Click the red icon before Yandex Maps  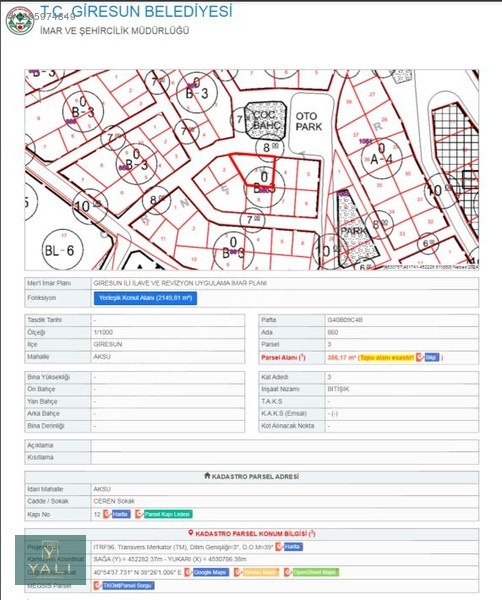(x=238, y=572)
